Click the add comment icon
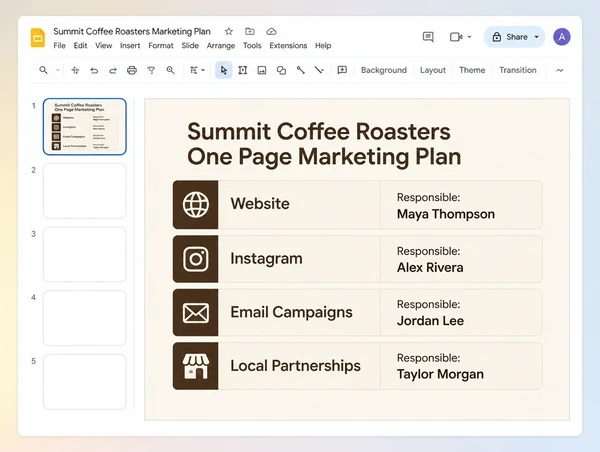The width and height of the screenshot is (600, 452). click(x=342, y=70)
